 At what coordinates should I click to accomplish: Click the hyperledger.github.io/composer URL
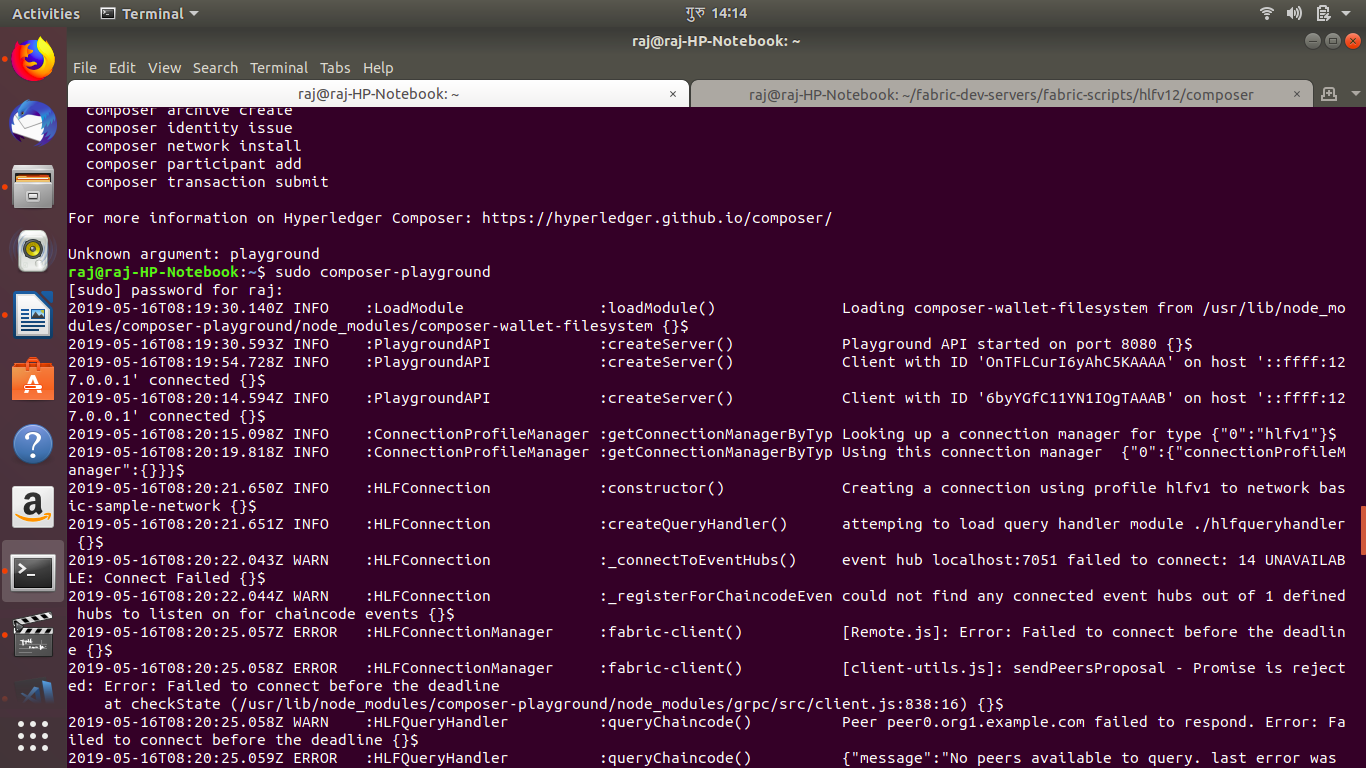(x=657, y=218)
